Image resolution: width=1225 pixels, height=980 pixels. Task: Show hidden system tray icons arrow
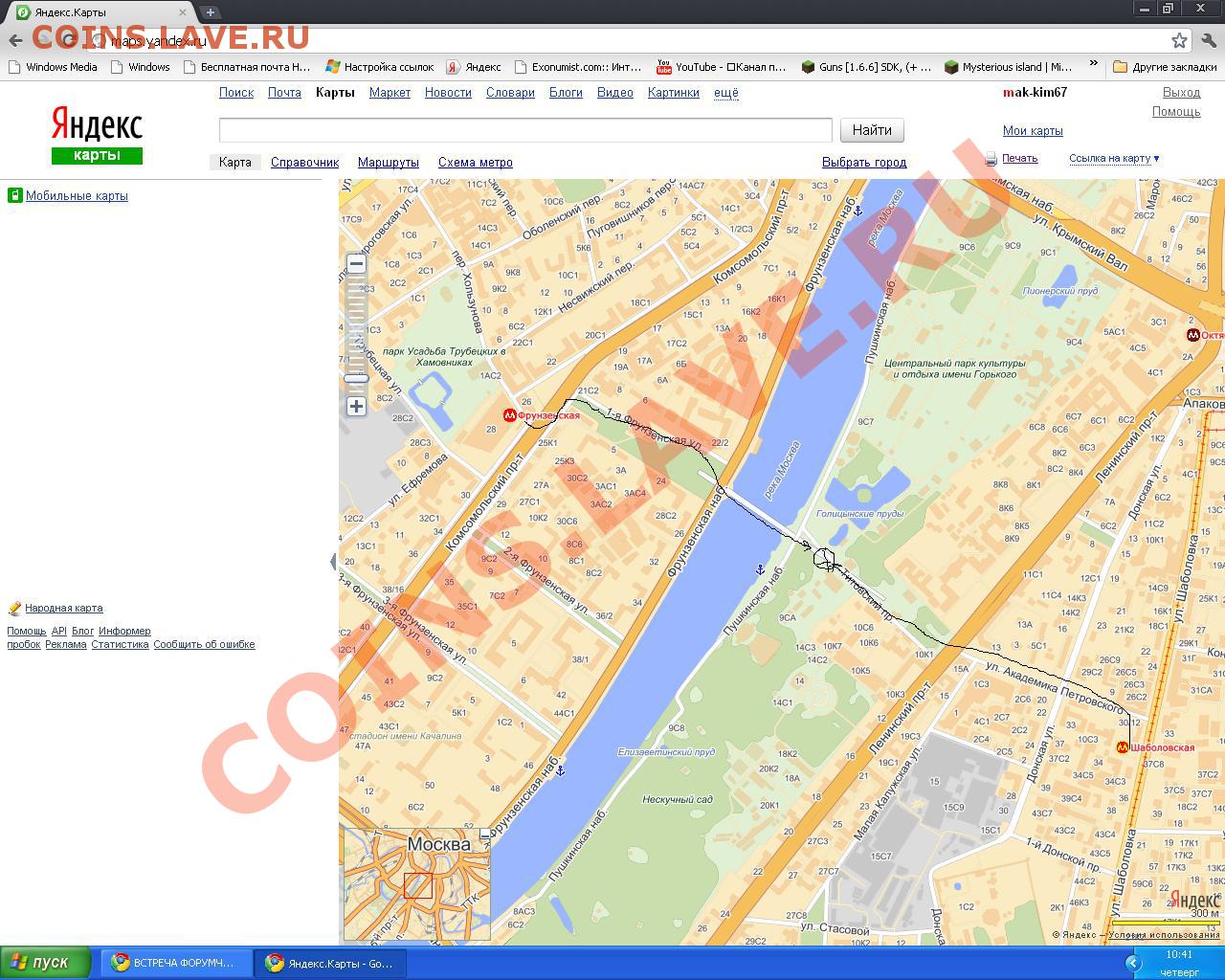1133,963
